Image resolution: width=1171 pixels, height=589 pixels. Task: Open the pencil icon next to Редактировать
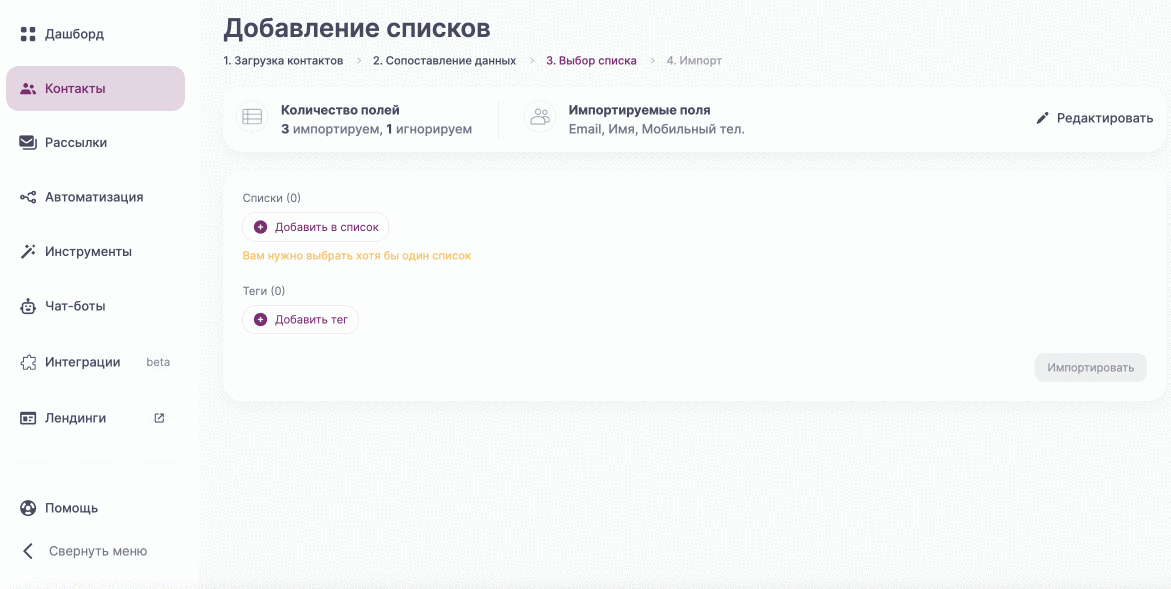click(x=1042, y=118)
